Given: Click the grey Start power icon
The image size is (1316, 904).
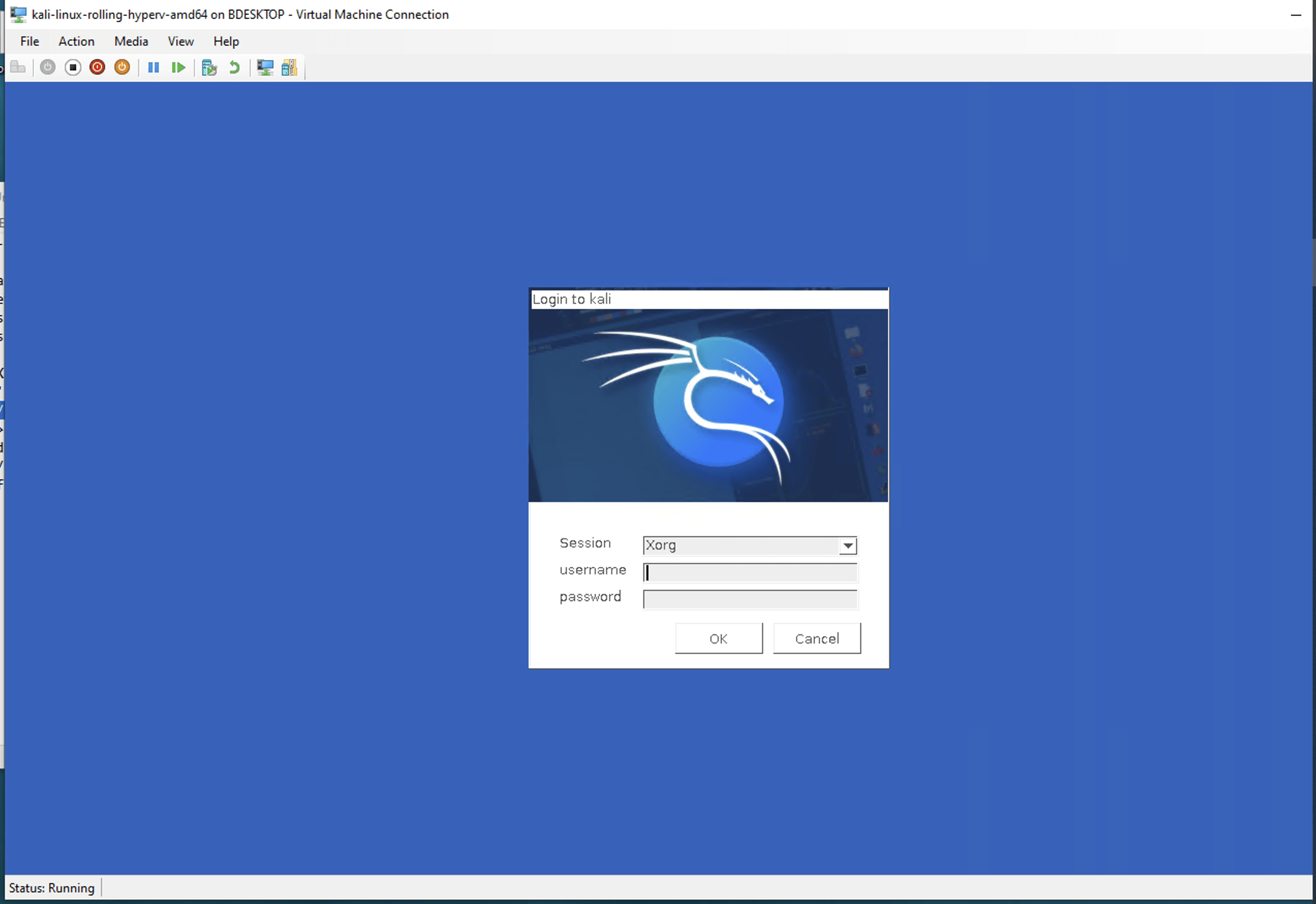Looking at the screenshot, I should point(48,67).
